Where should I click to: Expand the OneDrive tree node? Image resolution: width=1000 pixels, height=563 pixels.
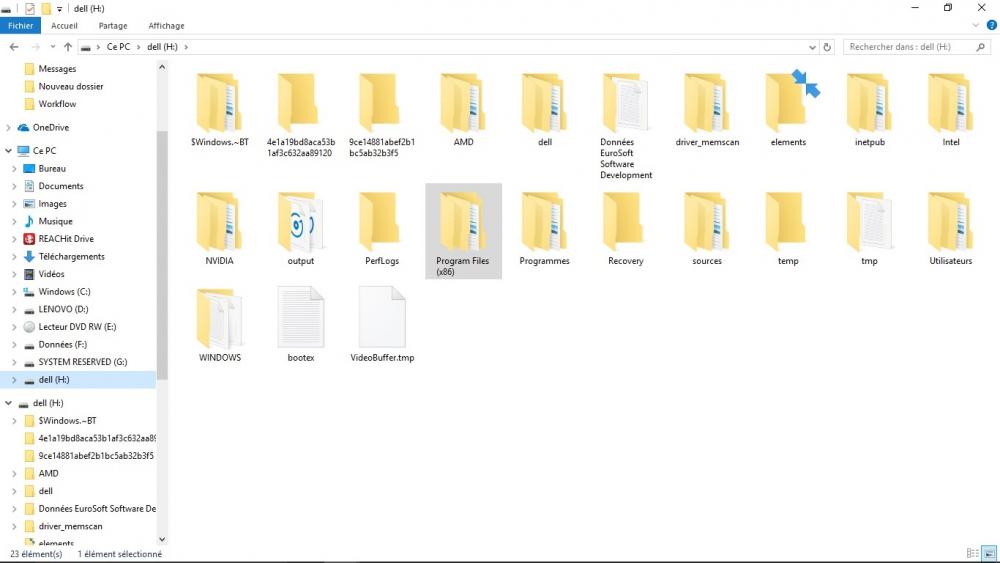click(8, 128)
